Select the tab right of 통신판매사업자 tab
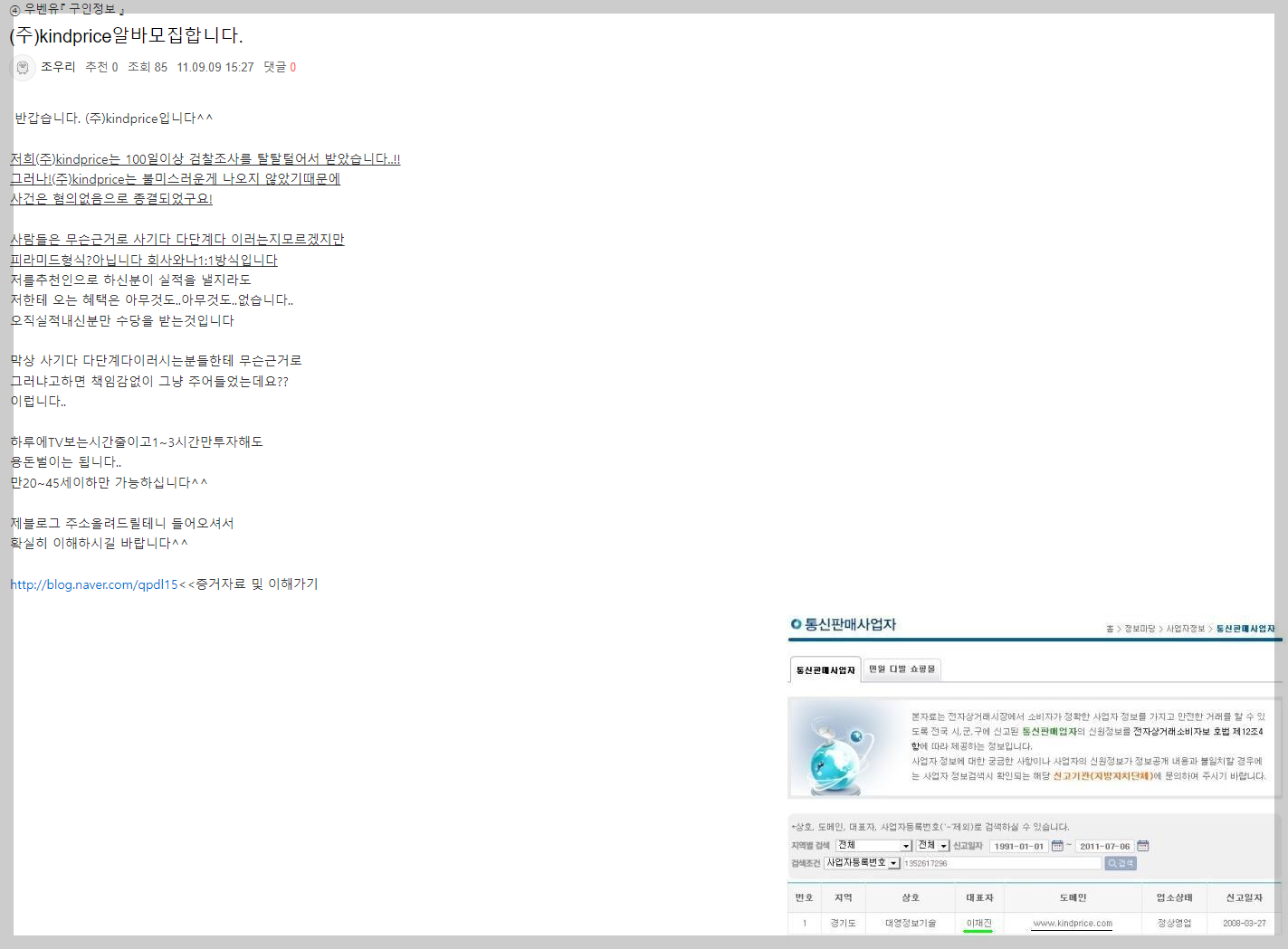1288x949 pixels. (902, 669)
